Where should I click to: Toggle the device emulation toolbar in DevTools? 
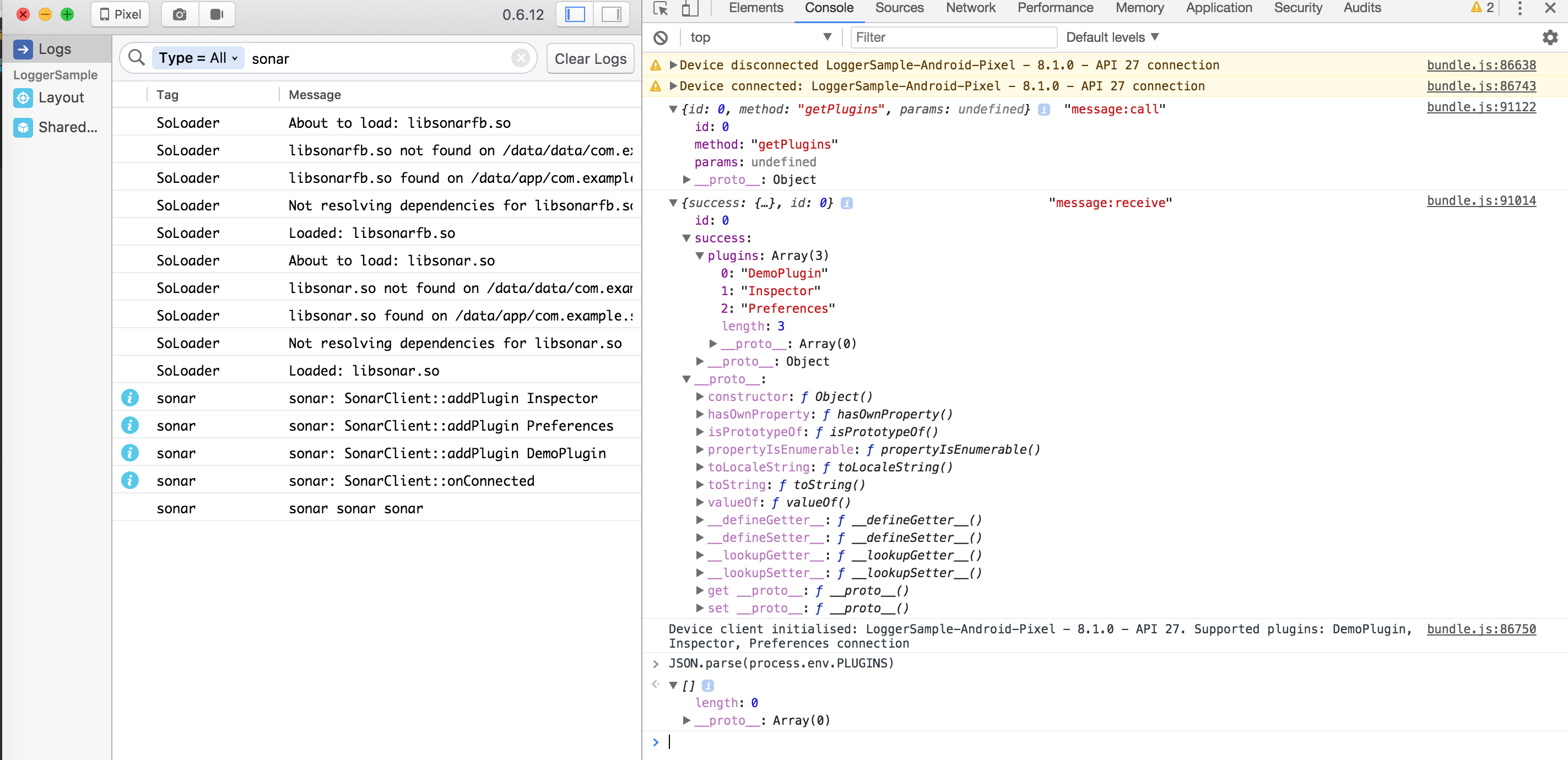pyautogui.click(x=690, y=9)
